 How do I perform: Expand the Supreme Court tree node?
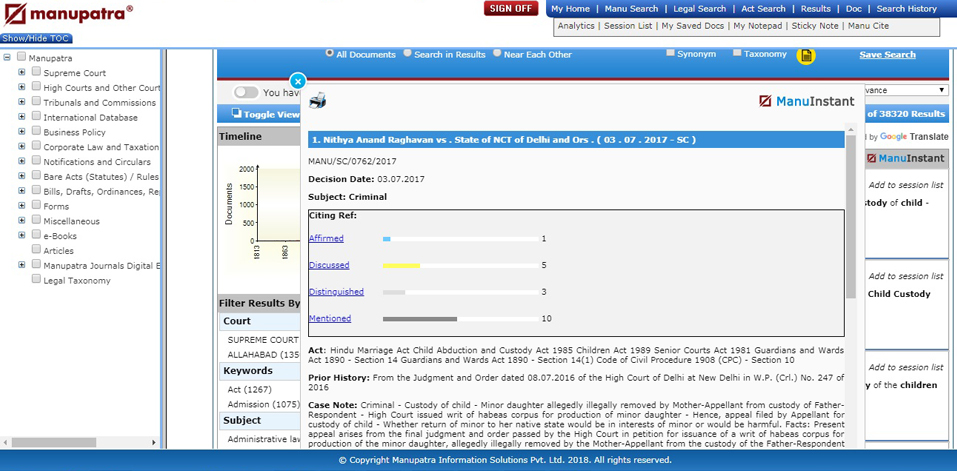21,72
